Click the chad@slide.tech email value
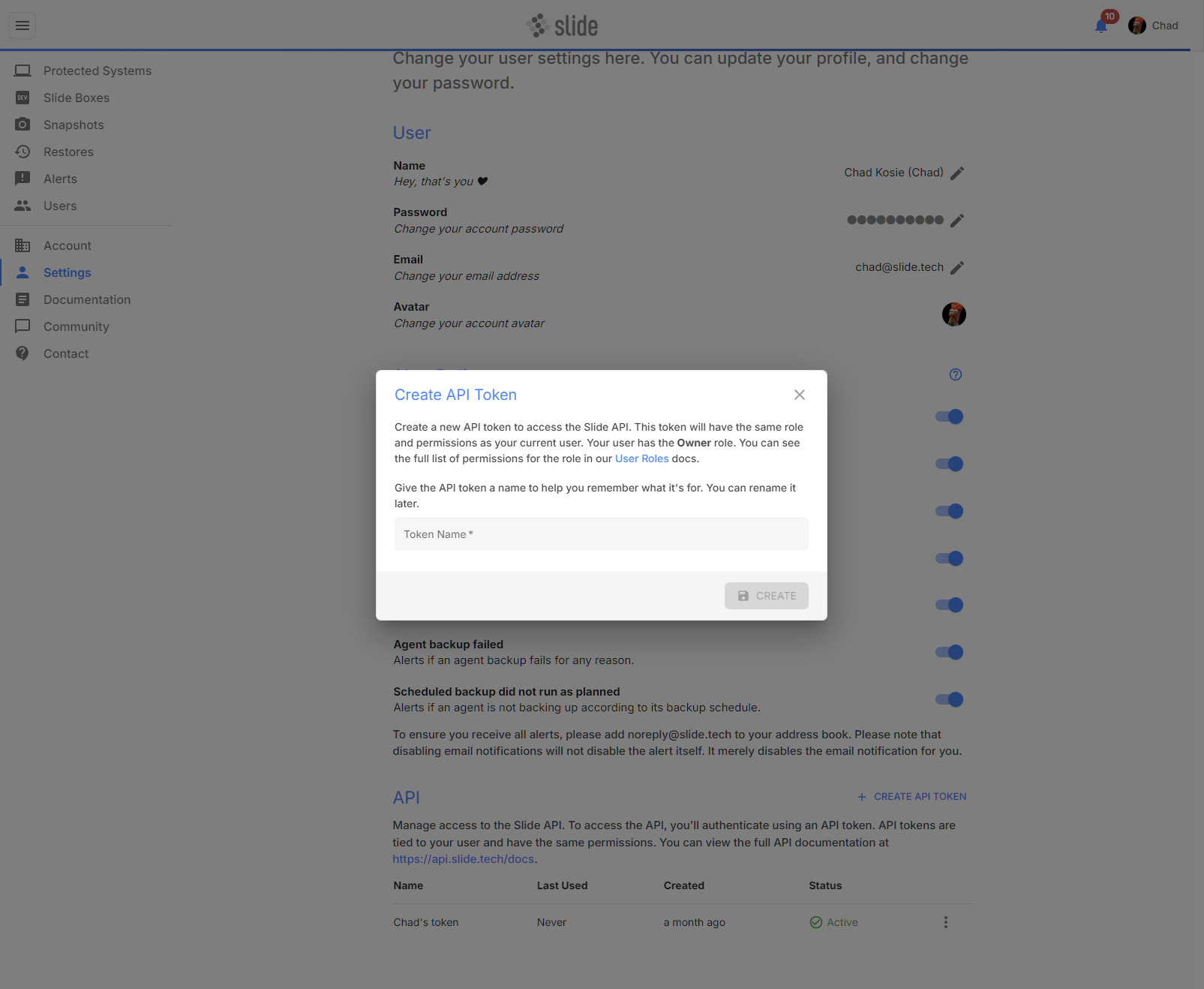This screenshot has height=989, width=1204. click(x=899, y=267)
